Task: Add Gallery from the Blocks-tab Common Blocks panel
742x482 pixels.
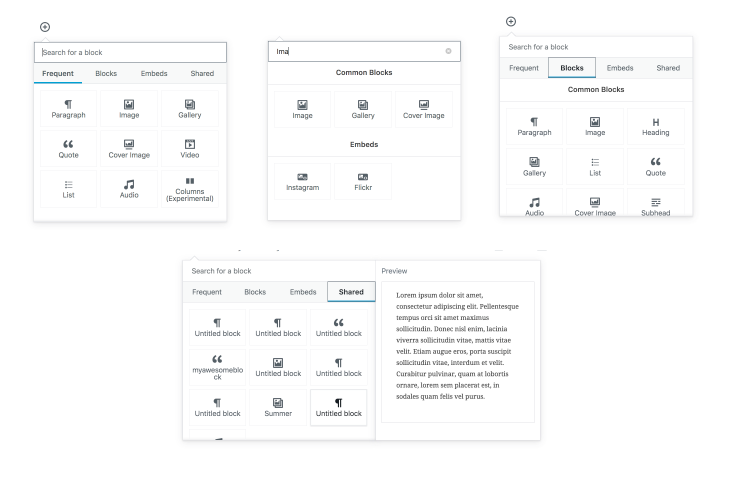Action: click(534, 167)
